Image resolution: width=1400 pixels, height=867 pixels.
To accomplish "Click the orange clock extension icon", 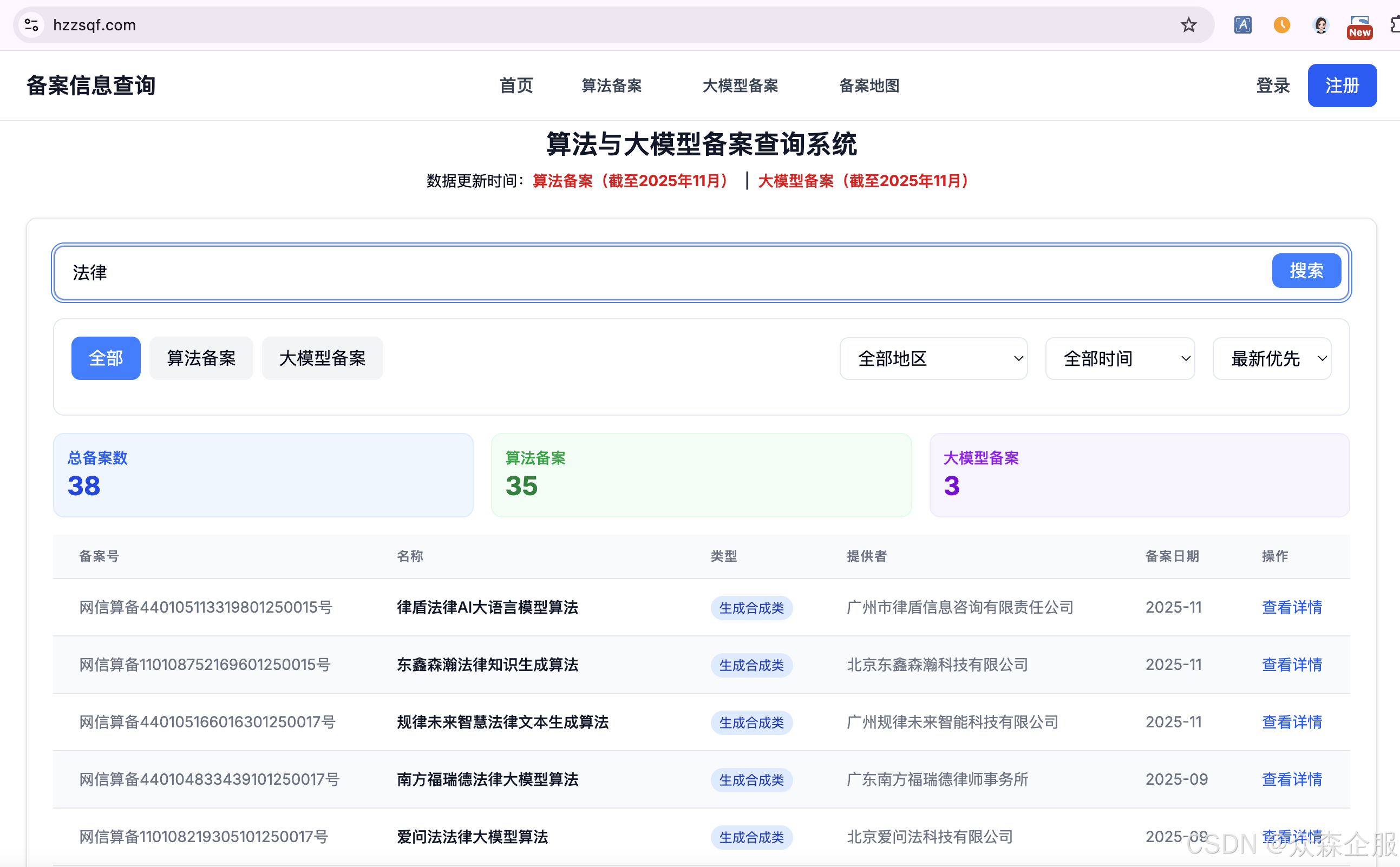I will [1281, 25].
